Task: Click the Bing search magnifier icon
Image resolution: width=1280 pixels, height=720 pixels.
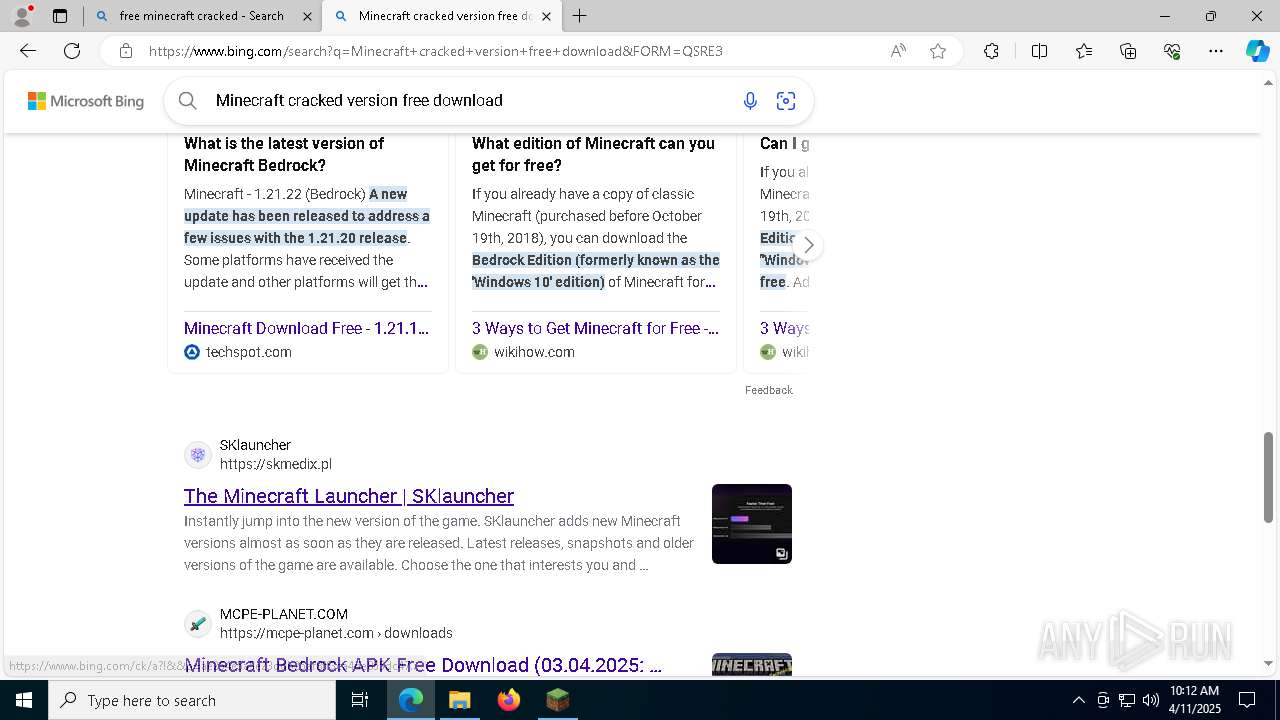Action: tap(187, 101)
